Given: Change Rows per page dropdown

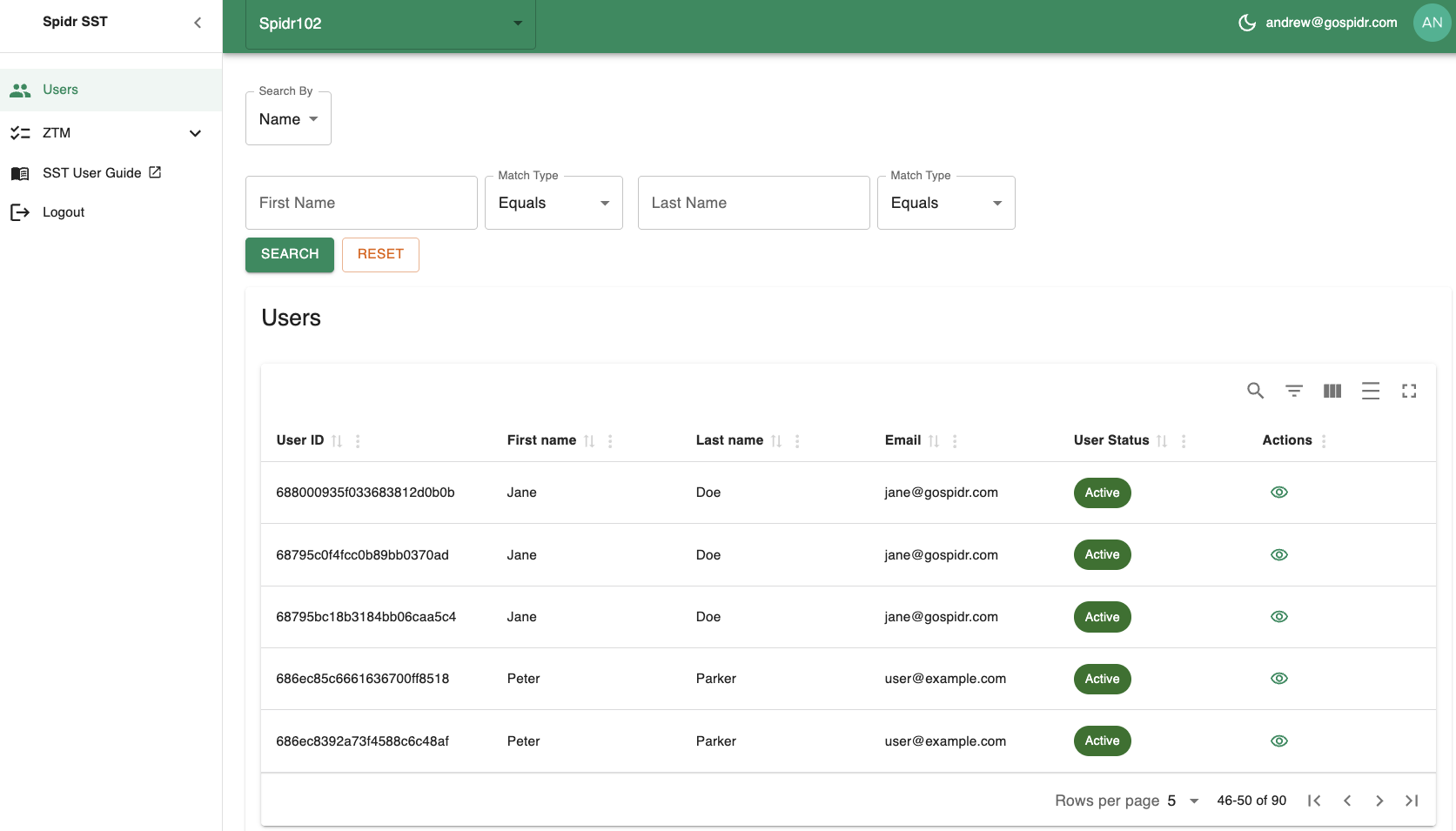Looking at the screenshot, I should point(1184,801).
